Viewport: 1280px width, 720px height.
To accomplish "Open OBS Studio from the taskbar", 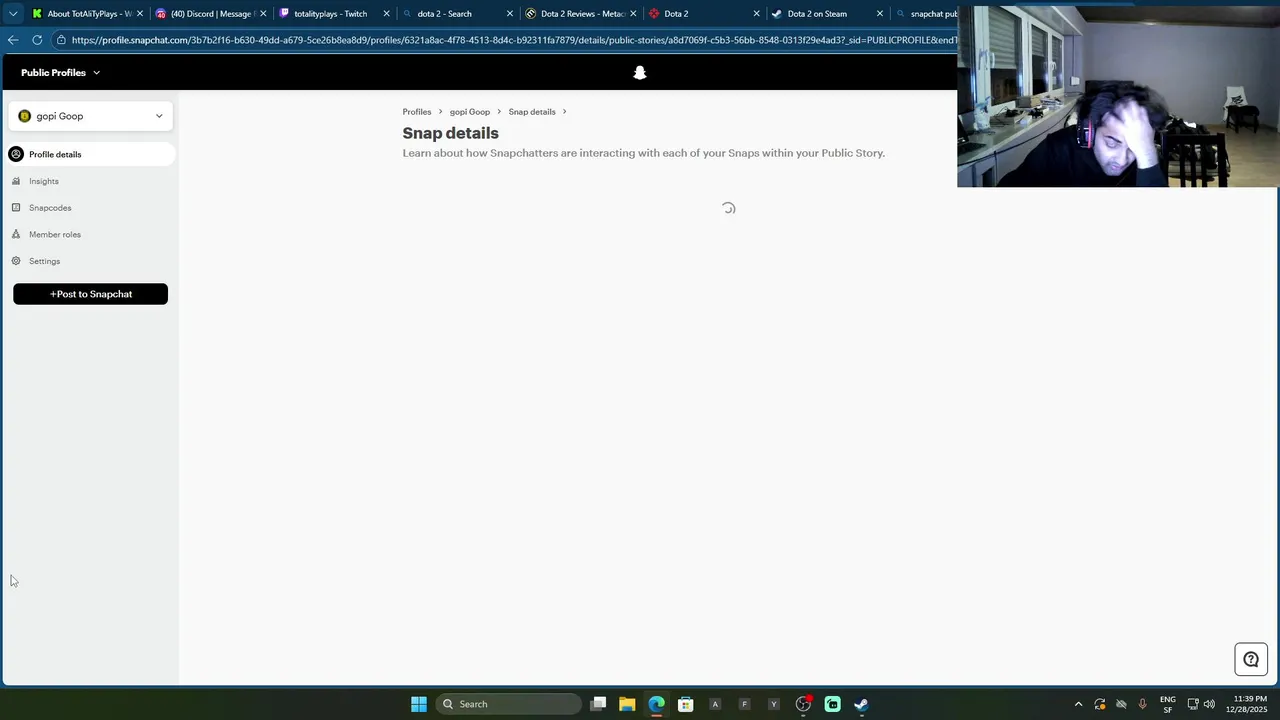I will pyautogui.click(x=803, y=704).
